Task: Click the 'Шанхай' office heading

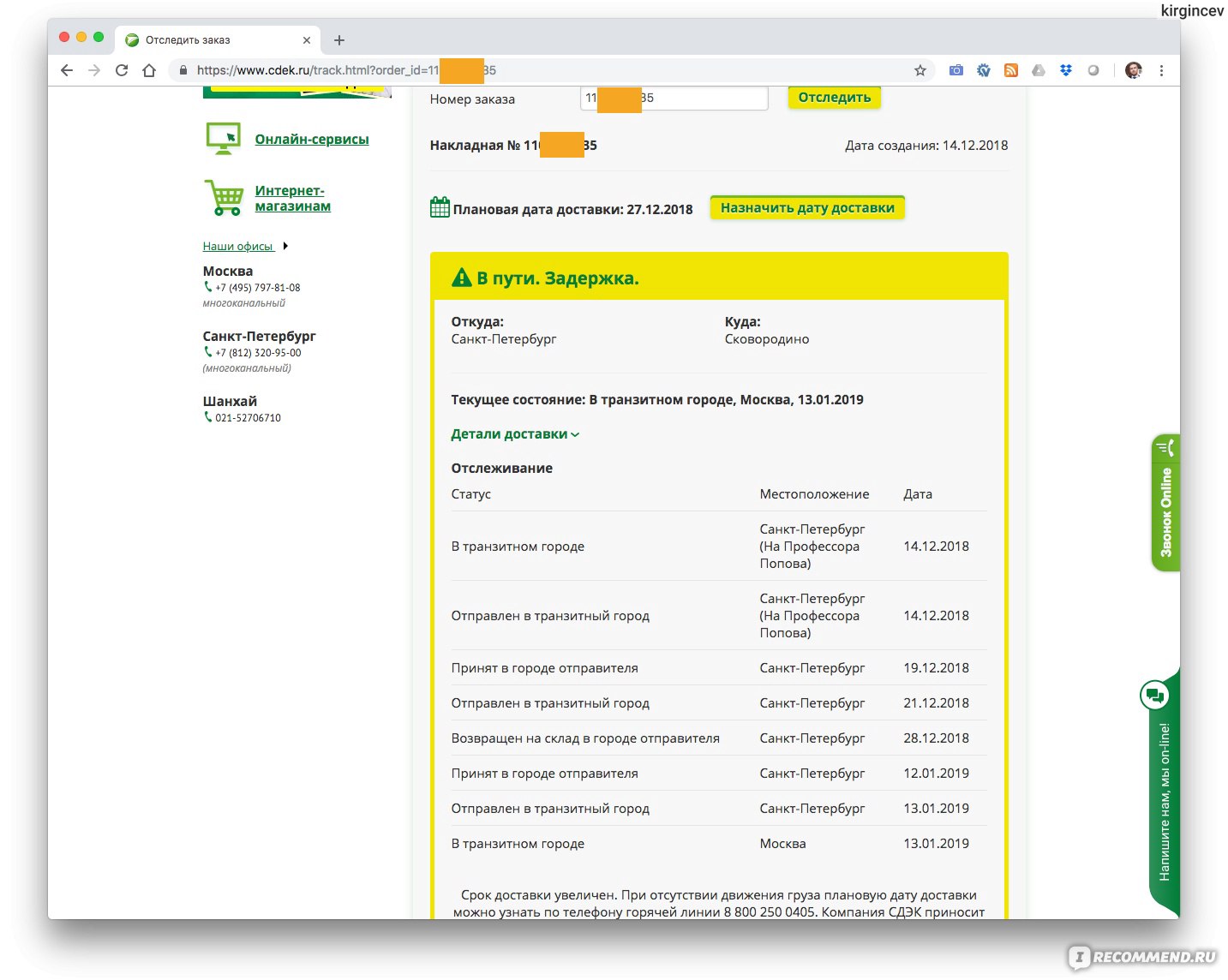Action: coord(230,401)
